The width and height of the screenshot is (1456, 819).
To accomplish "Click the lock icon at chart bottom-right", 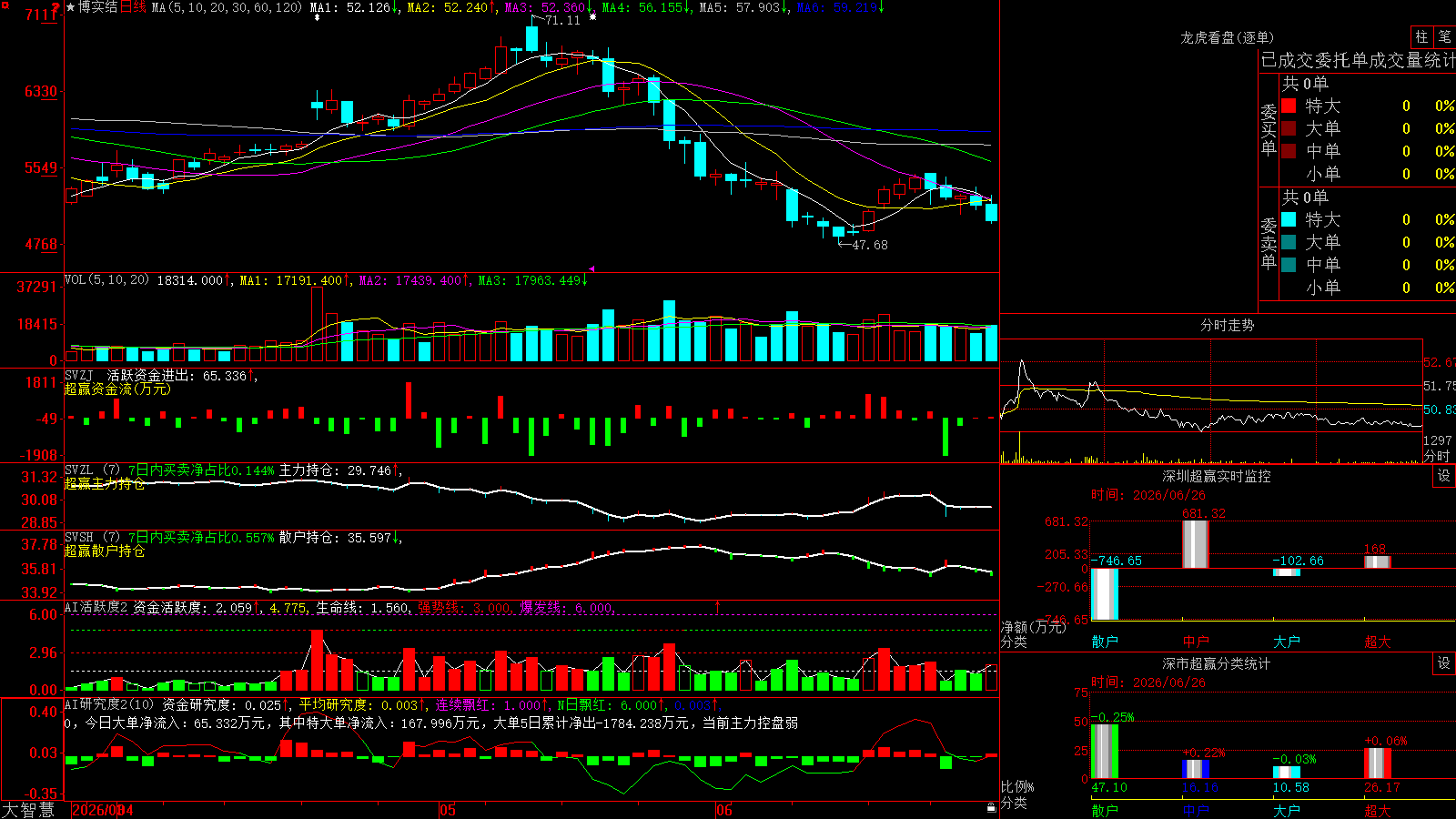I will tap(991, 807).
